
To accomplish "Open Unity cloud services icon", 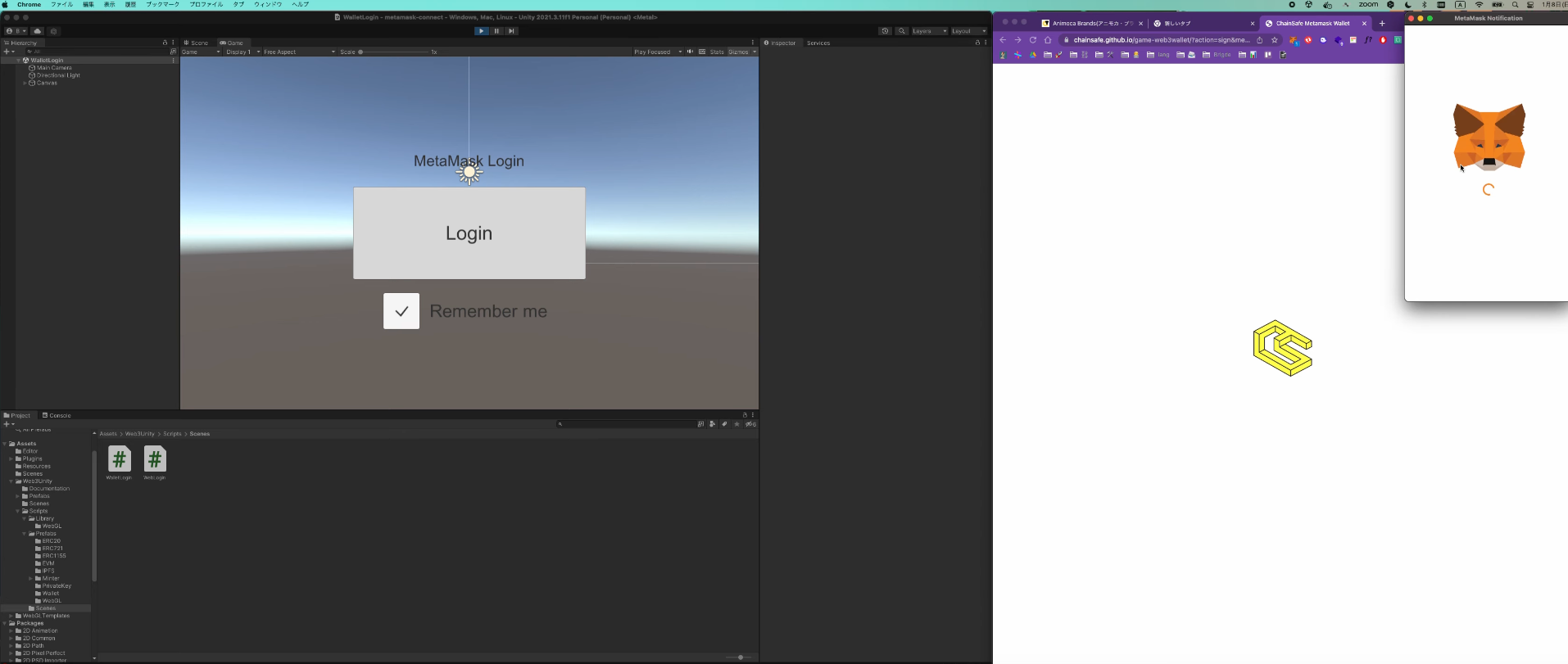I will pos(38,31).
